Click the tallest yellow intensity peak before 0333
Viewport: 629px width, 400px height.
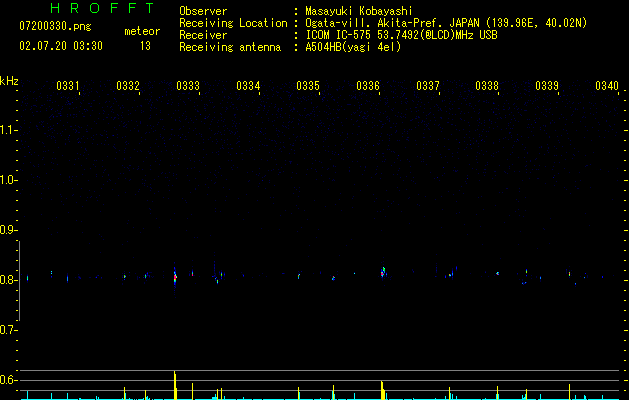click(175, 385)
